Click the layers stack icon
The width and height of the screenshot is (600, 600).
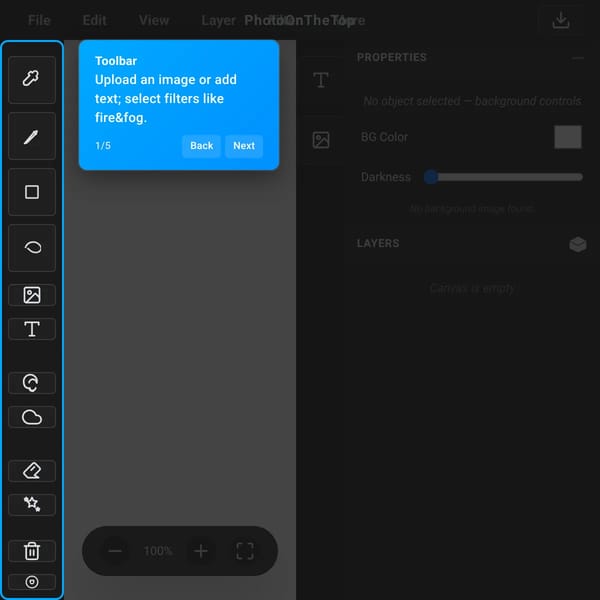point(577,244)
